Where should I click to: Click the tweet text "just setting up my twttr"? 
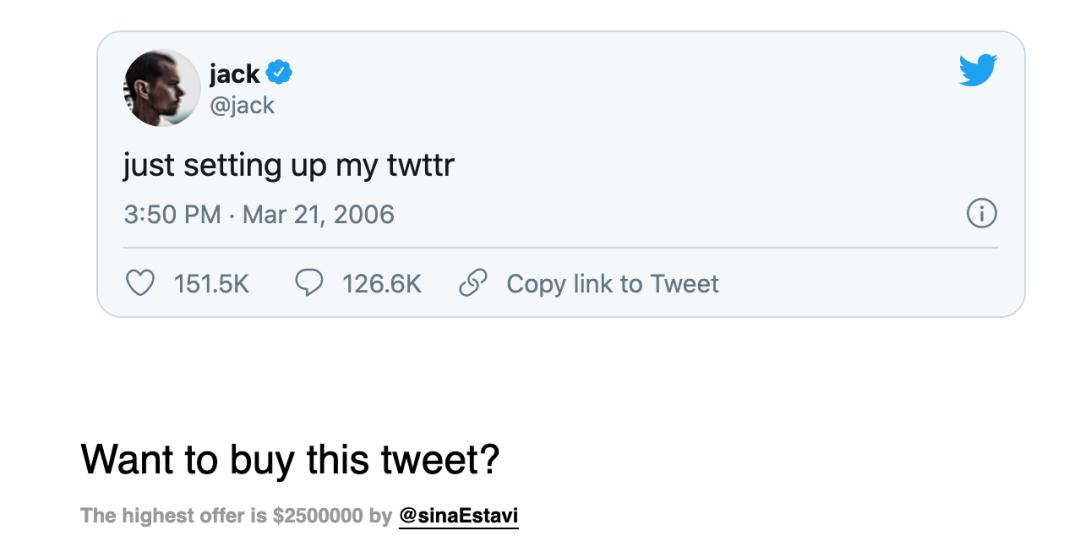[288, 165]
